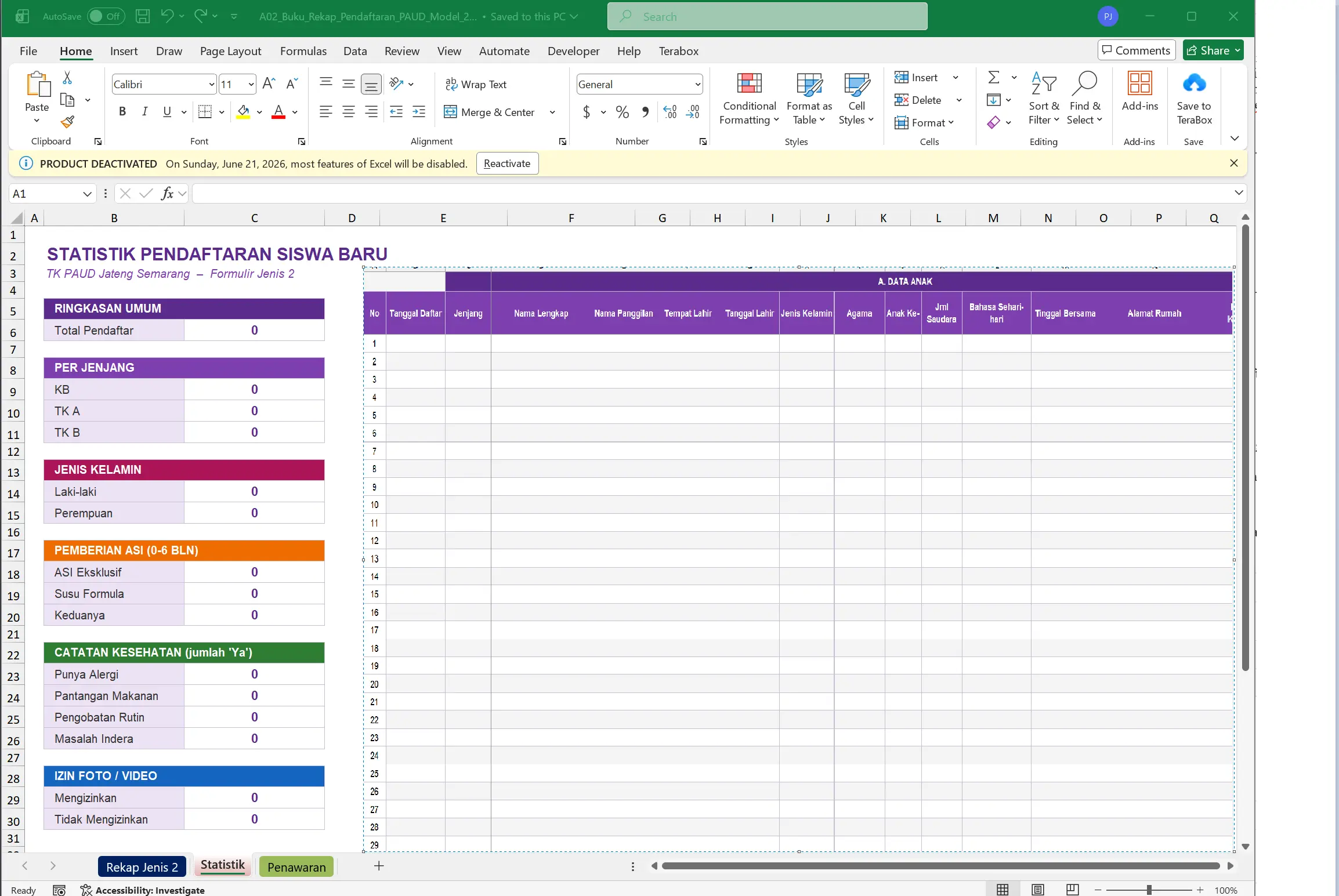Click the Undo arrow icon
This screenshot has width=1339, height=896.
(167, 16)
